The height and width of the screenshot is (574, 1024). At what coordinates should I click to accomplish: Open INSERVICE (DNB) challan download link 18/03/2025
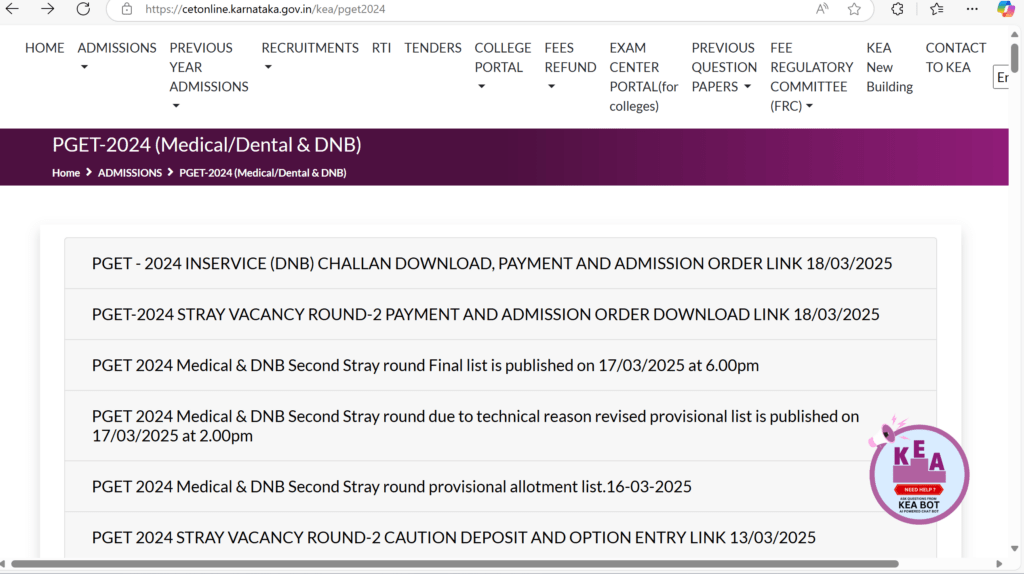point(500,263)
